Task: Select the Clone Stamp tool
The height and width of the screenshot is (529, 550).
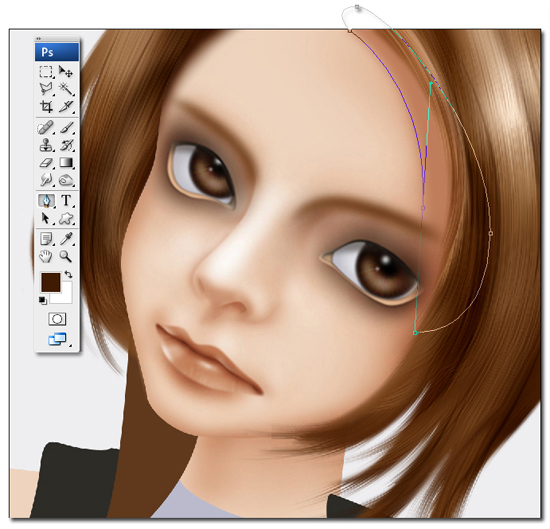Action: [x=46, y=145]
